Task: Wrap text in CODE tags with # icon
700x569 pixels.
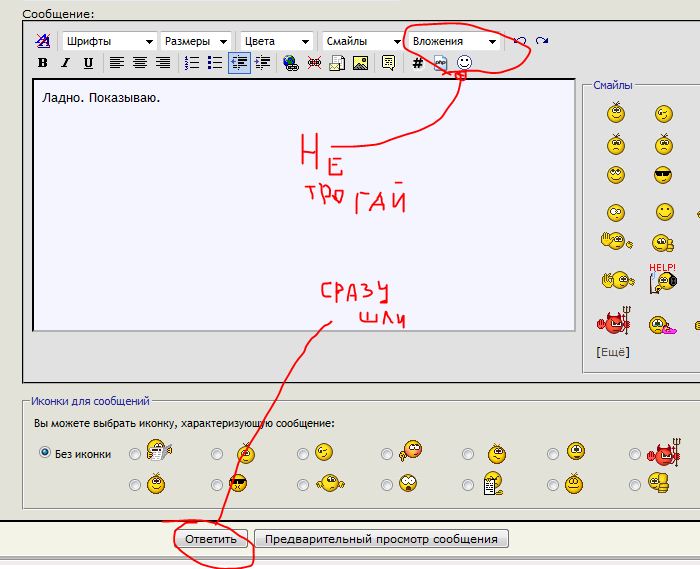Action: [x=417, y=63]
